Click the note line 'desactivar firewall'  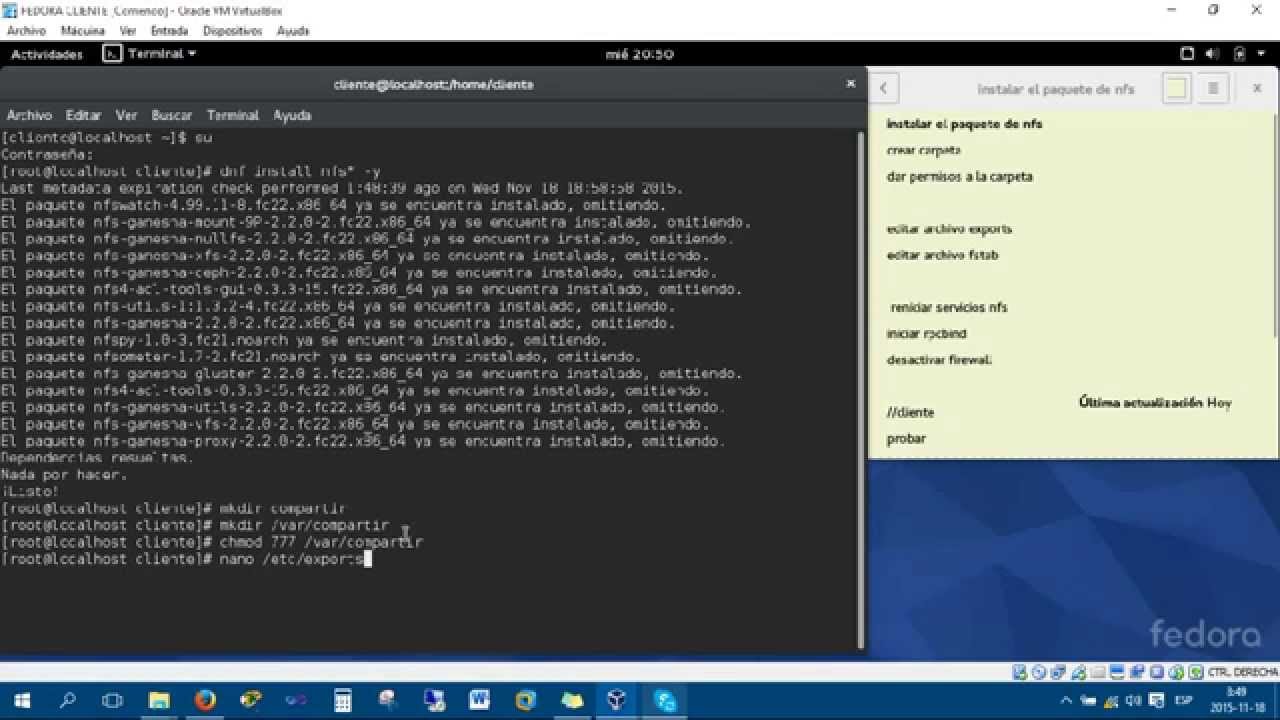pyautogui.click(x=939, y=359)
